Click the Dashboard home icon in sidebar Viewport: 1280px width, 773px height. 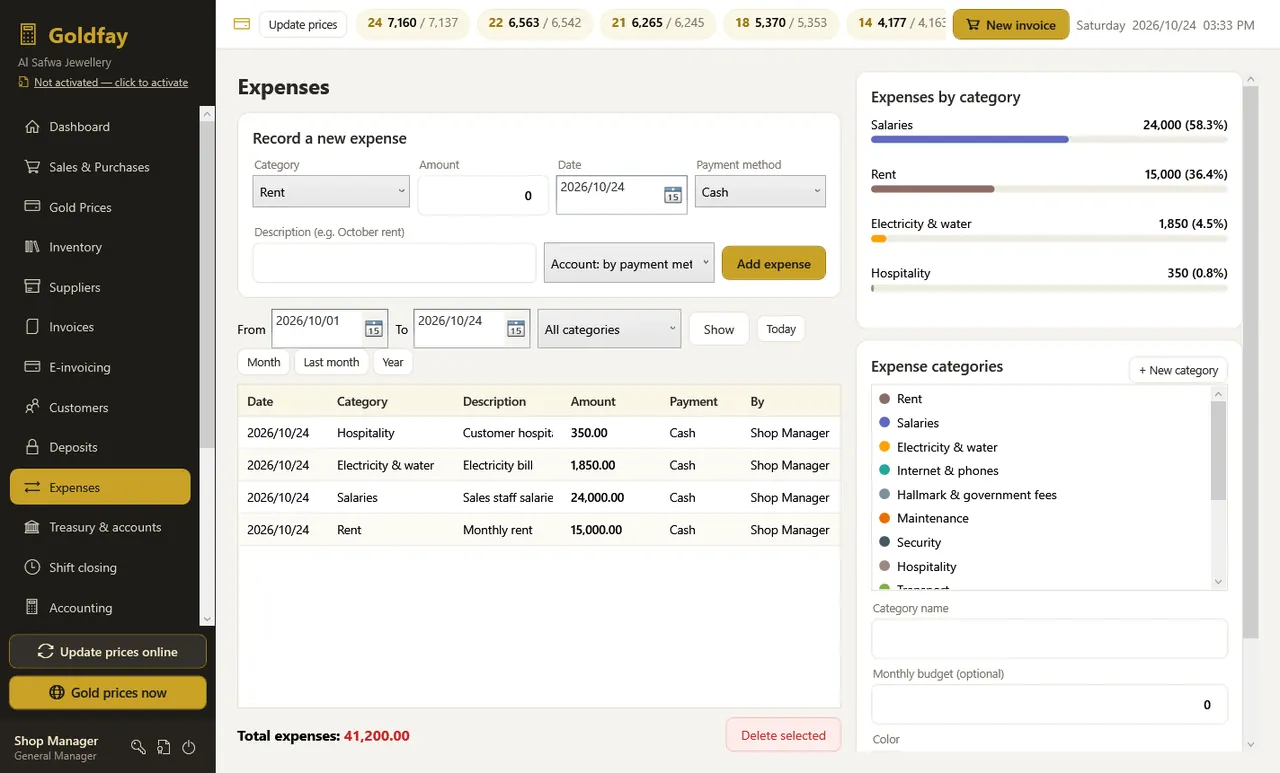click(x=31, y=127)
